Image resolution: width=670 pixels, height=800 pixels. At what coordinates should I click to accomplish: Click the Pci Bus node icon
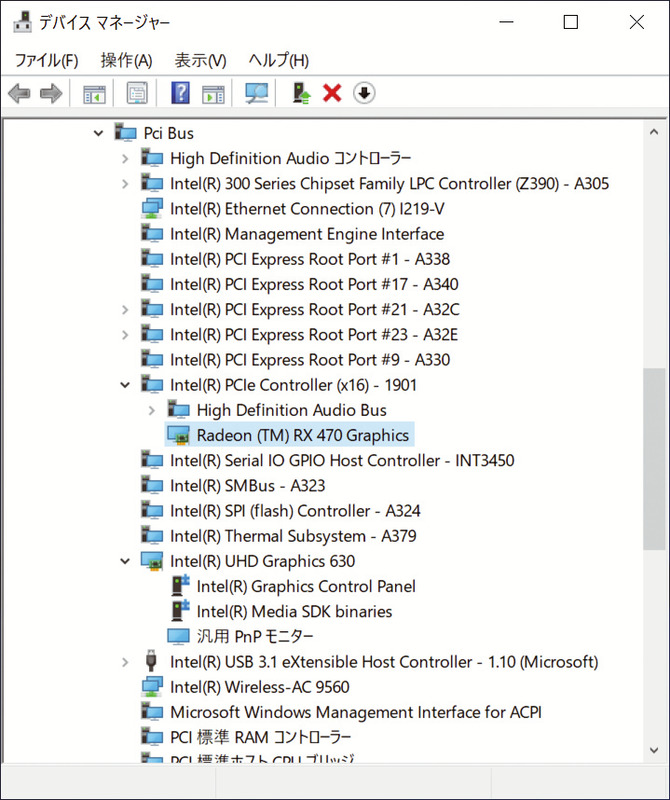click(x=125, y=133)
